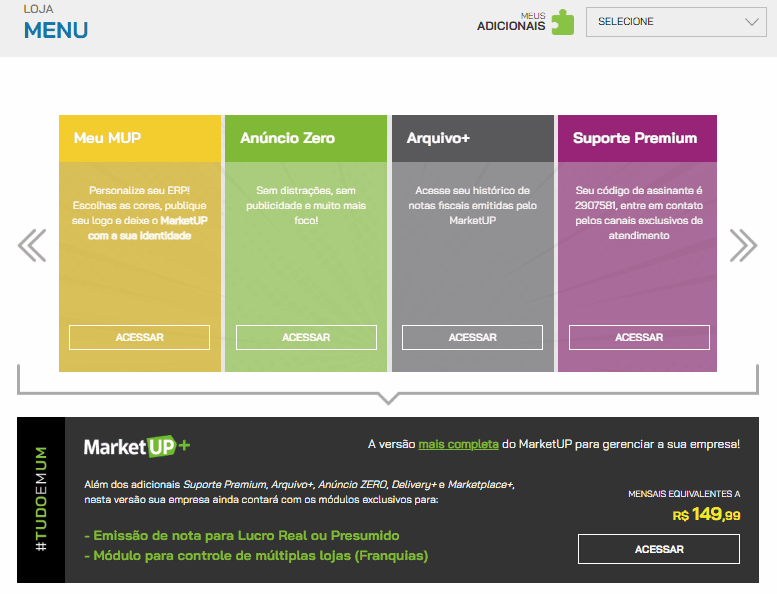Click the 'Personalize seu ERP!' description
777x594 pixels.
(139, 213)
